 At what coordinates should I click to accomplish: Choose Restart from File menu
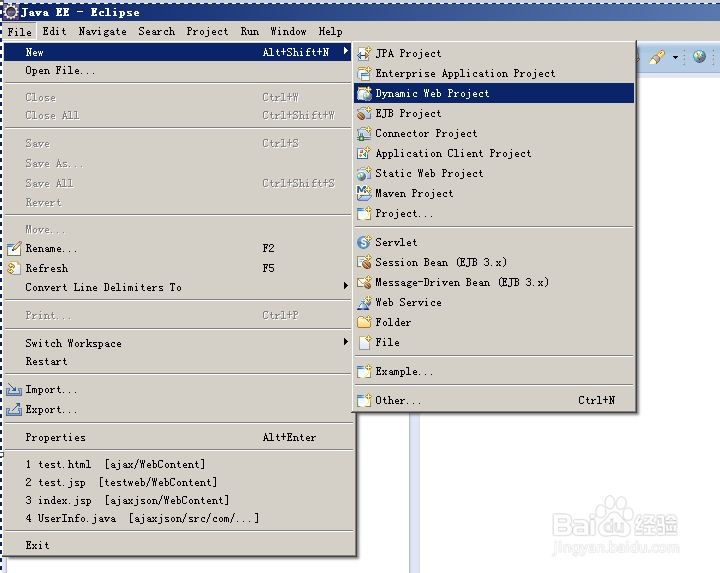(178, 362)
